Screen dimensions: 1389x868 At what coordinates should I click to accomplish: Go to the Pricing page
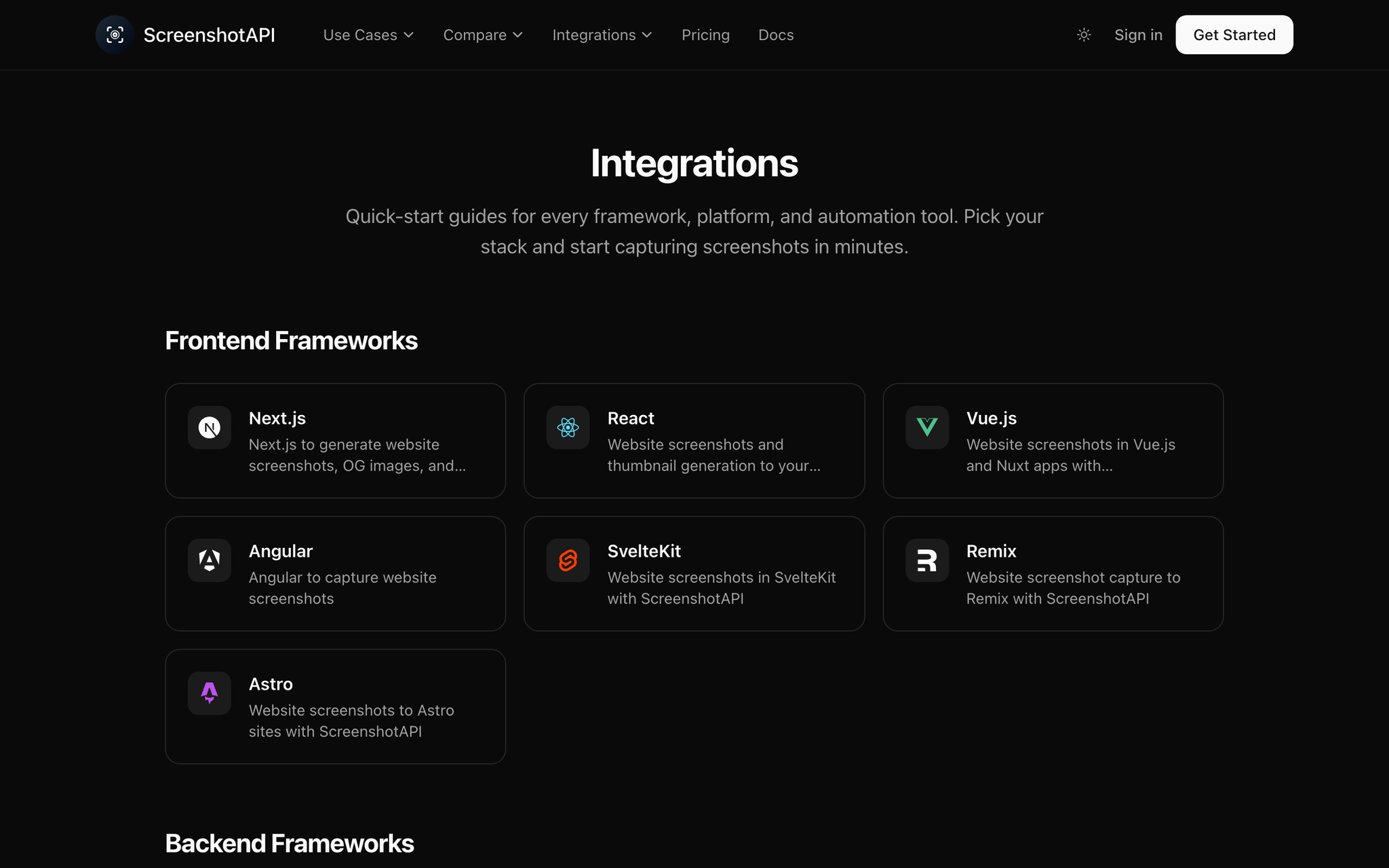tap(705, 35)
